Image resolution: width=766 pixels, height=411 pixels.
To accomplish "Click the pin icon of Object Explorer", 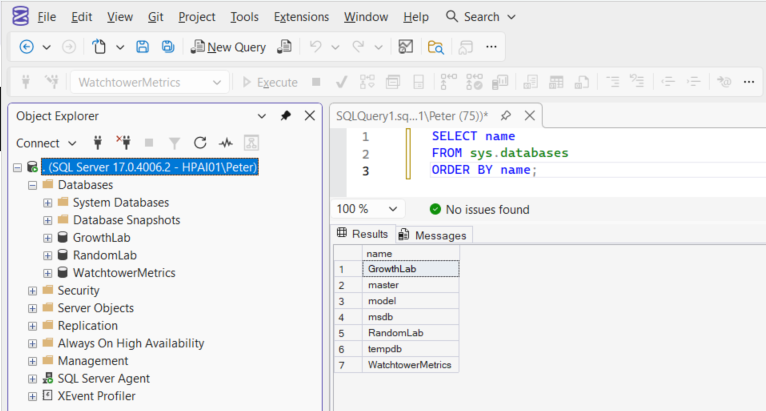I will [x=286, y=116].
